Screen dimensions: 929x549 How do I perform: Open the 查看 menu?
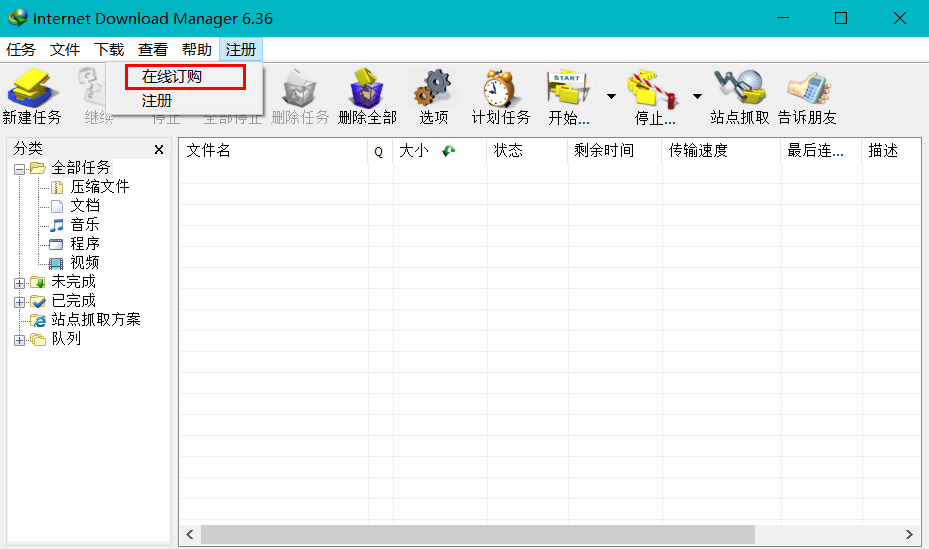(x=153, y=50)
